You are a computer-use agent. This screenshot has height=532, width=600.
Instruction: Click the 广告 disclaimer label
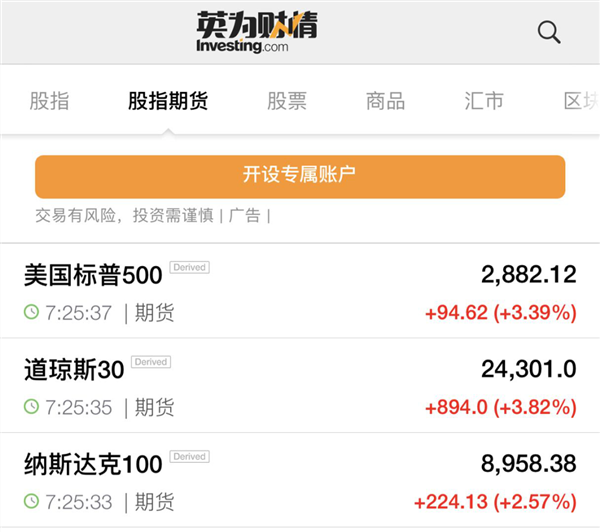(x=245, y=215)
